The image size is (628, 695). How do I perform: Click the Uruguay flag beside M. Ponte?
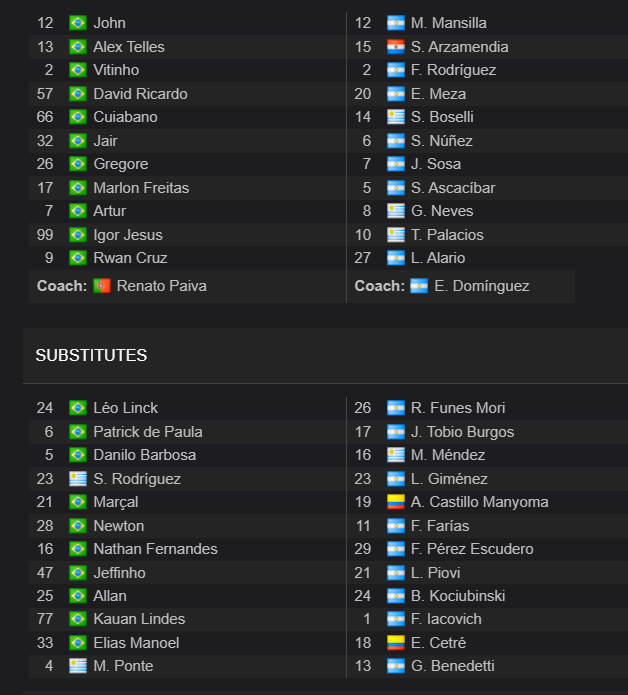pyautogui.click(x=78, y=666)
